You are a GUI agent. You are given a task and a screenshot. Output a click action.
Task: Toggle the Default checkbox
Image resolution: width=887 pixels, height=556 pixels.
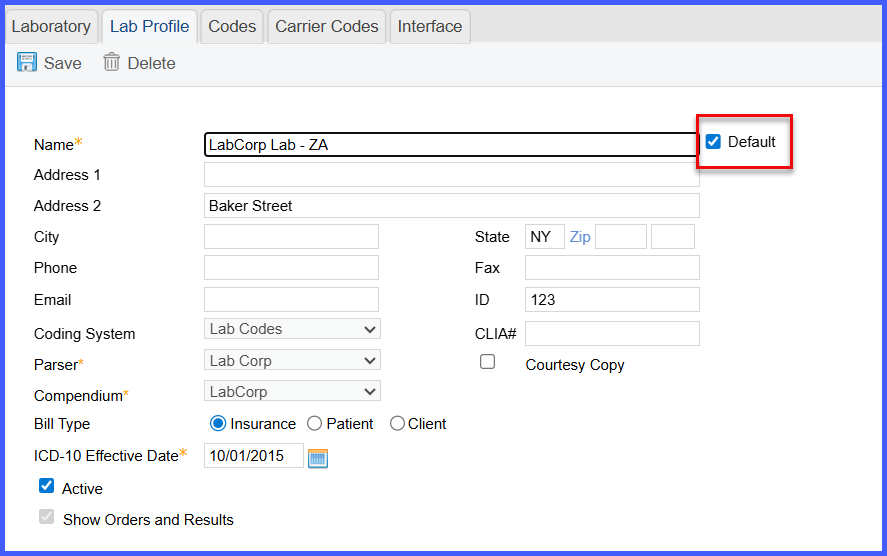[x=713, y=141]
